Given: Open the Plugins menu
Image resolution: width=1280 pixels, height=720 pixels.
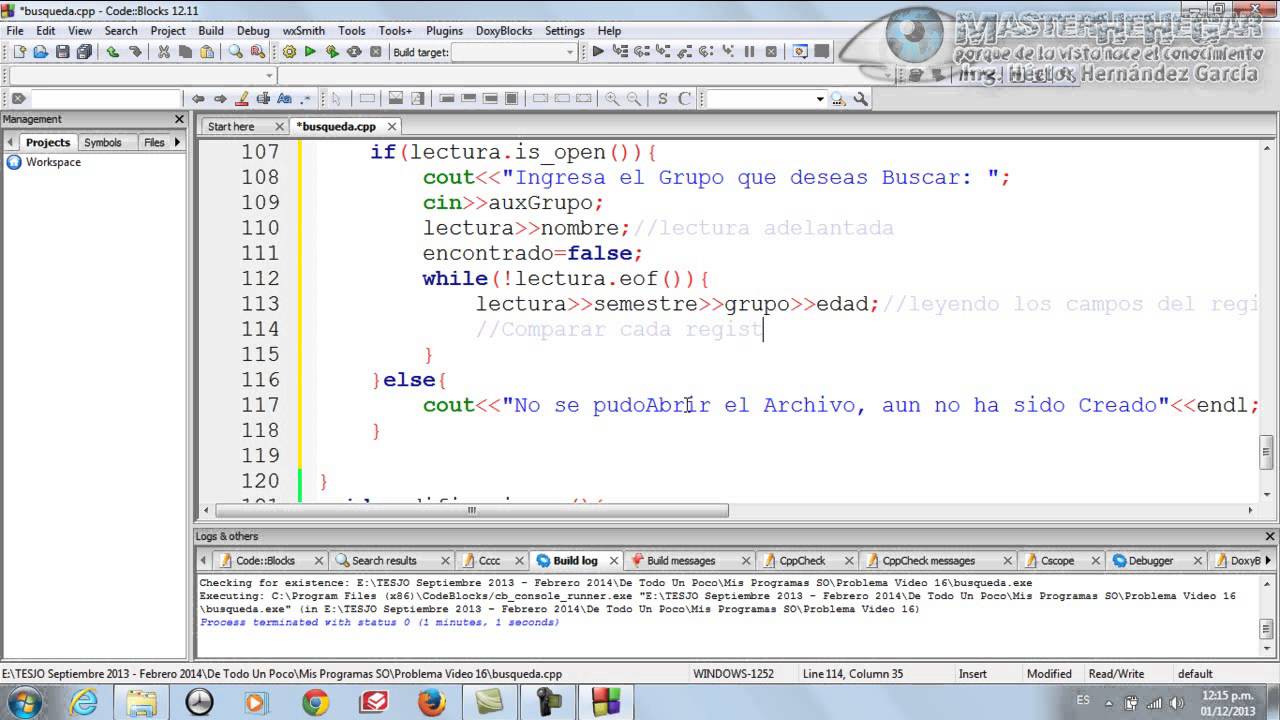Looking at the screenshot, I should [444, 31].
